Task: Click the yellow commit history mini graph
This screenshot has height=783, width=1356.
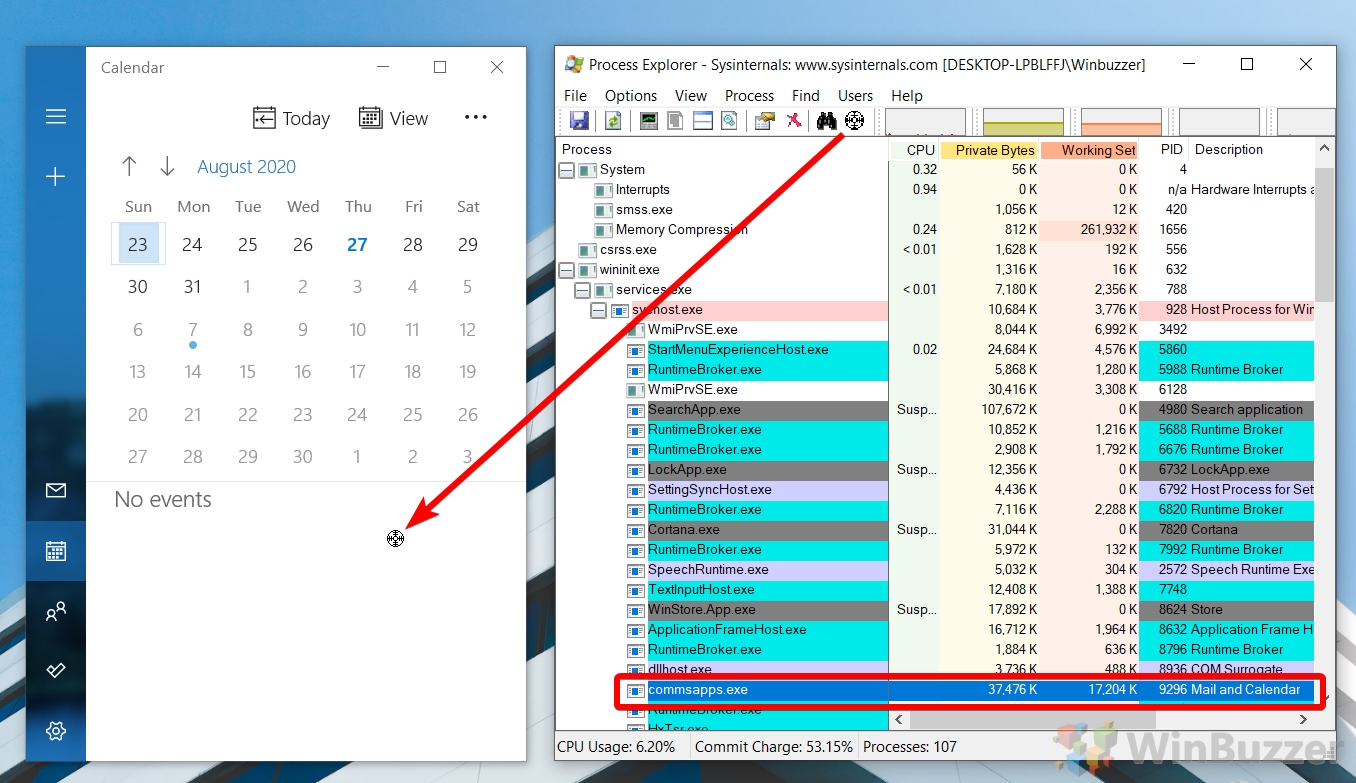Action: tap(1023, 122)
